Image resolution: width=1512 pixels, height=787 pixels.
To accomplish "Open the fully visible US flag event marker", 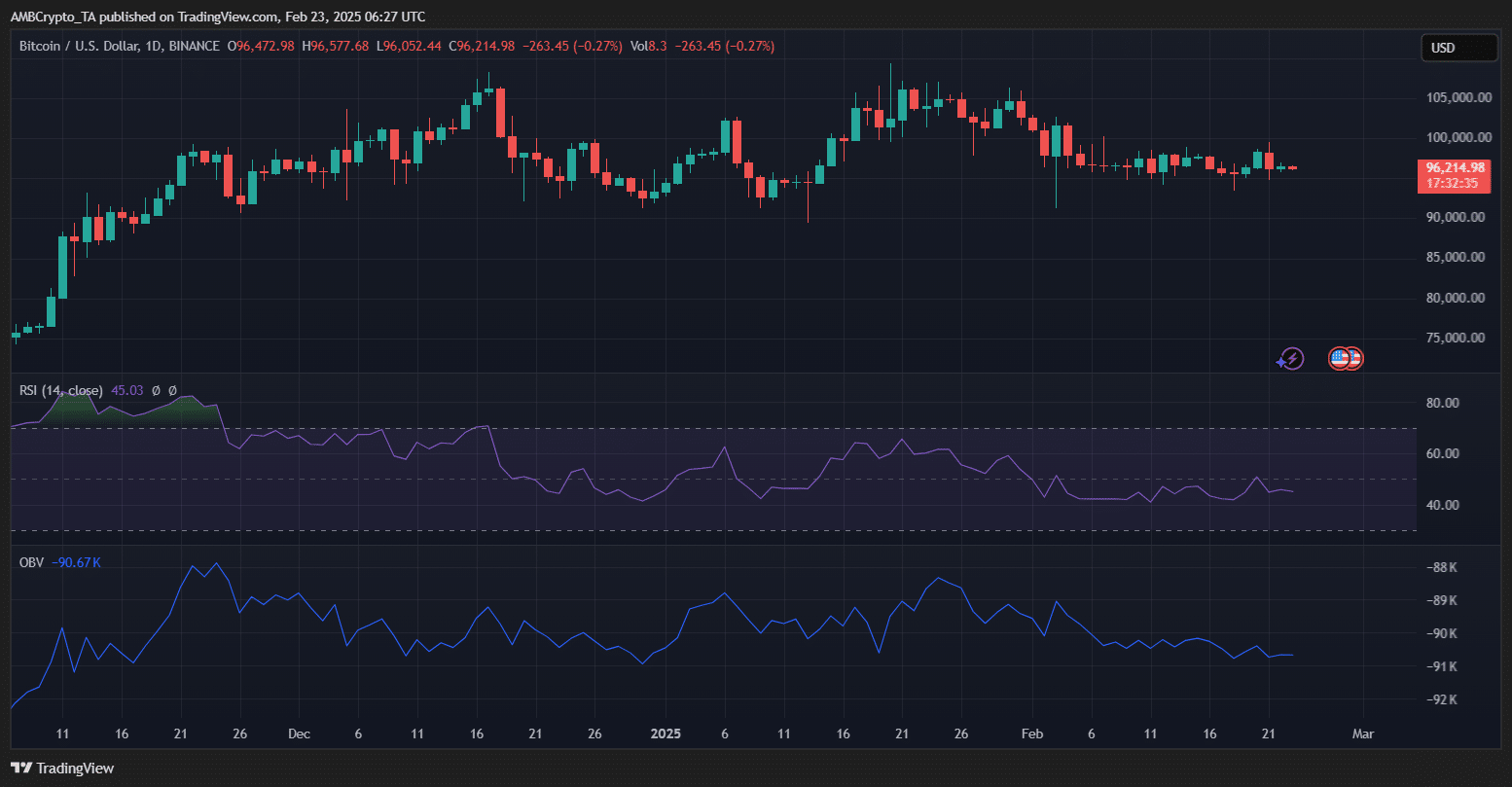I will [1341, 359].
